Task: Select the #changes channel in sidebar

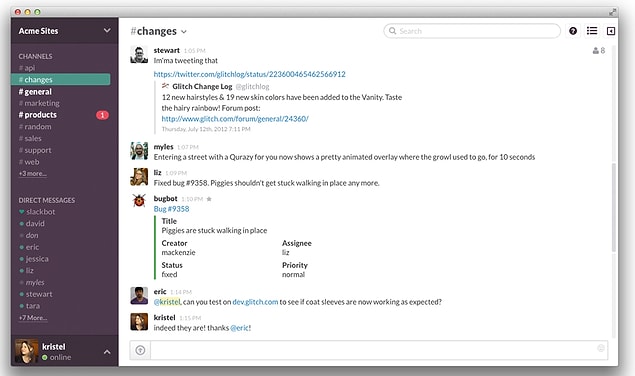Action: tap(61, 79)
